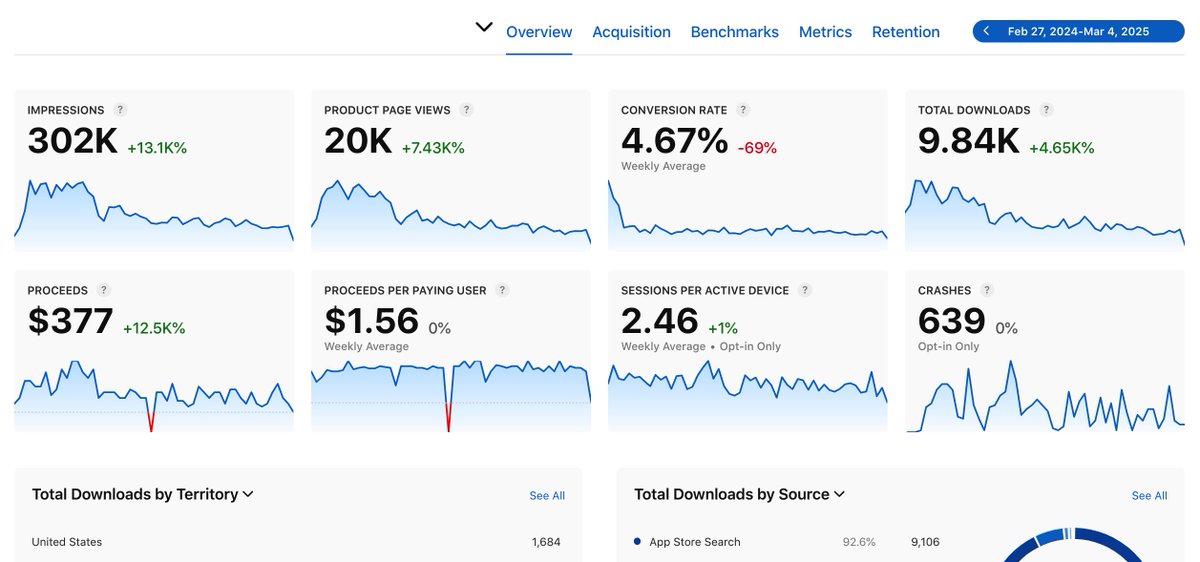Click the -69% conversion rate change
This screenshot has height=562, width=1200.
[x=757, y=148]
